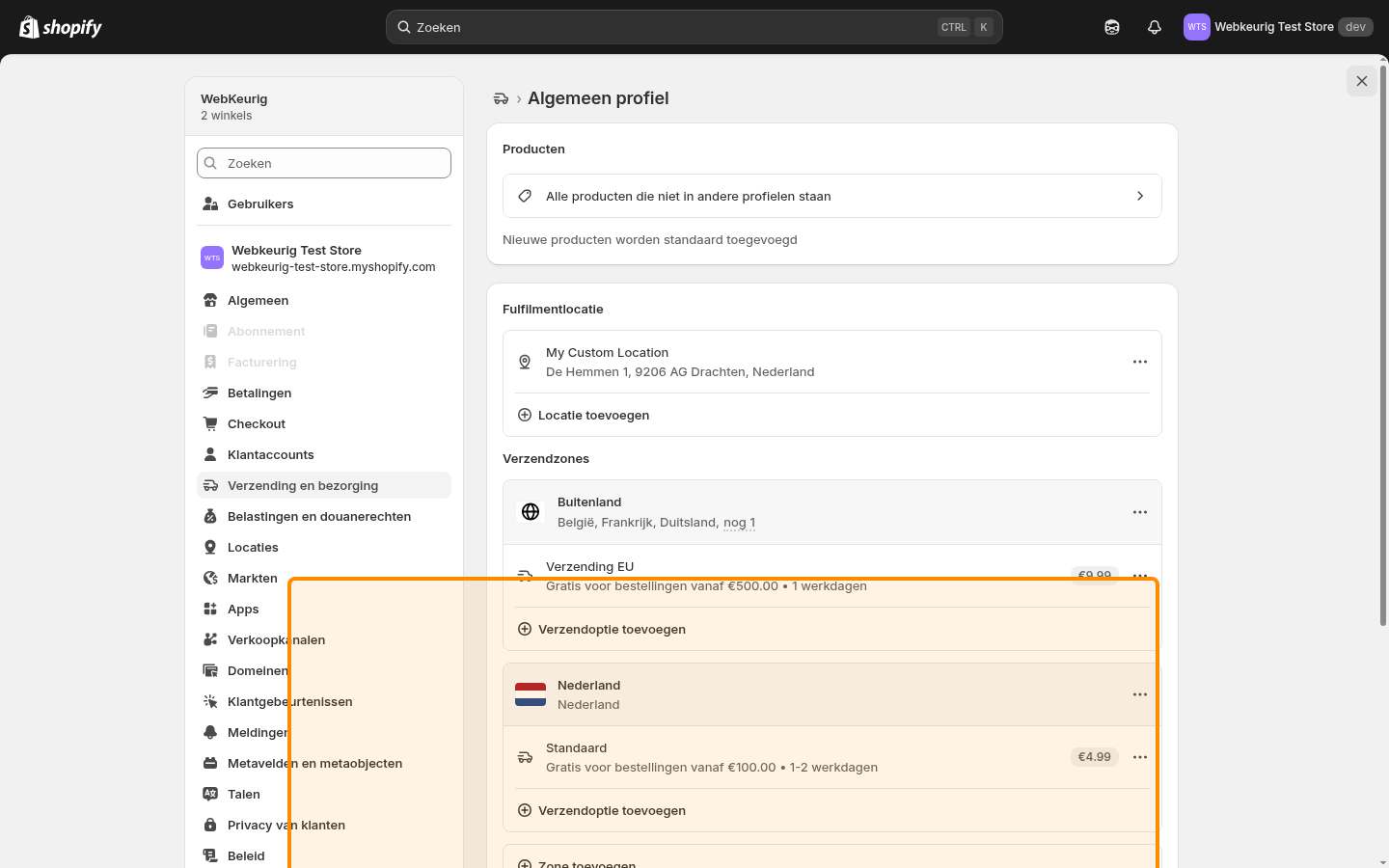Viewport: 1389px width, 868px height.
Task: Click the page vertical scrollbar
Action: (1383, 345)
